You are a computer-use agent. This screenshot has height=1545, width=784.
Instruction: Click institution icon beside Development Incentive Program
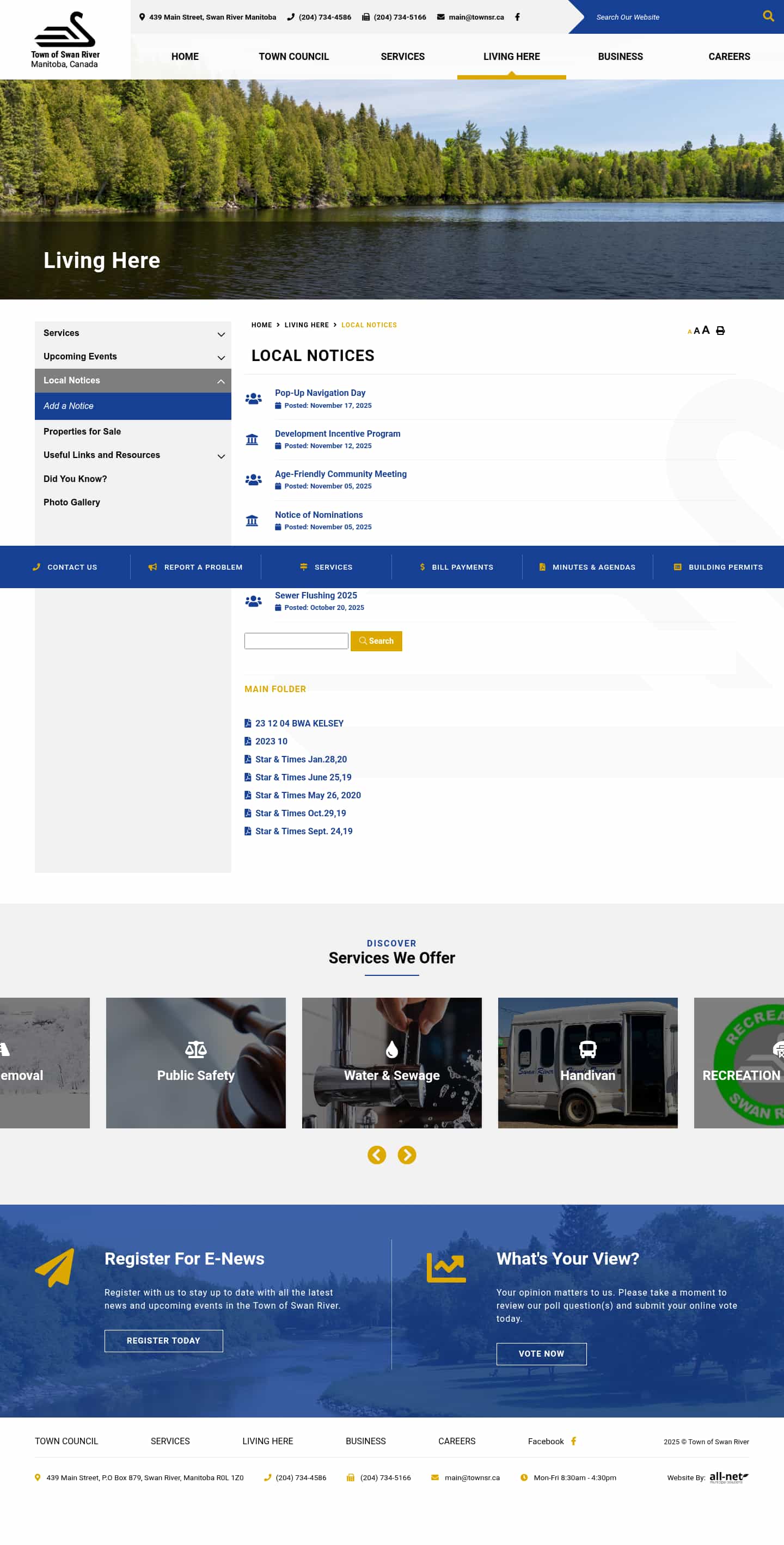point(252,439)
